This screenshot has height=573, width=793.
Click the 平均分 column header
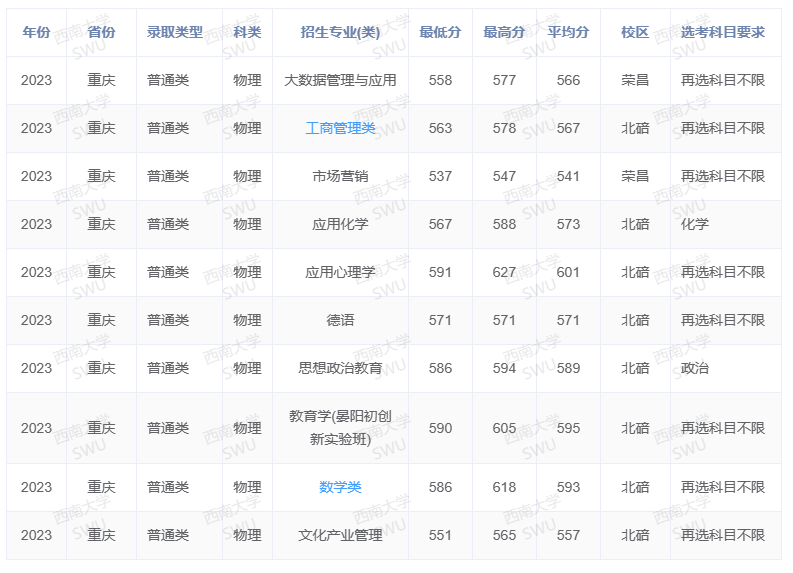pos(568,32)
